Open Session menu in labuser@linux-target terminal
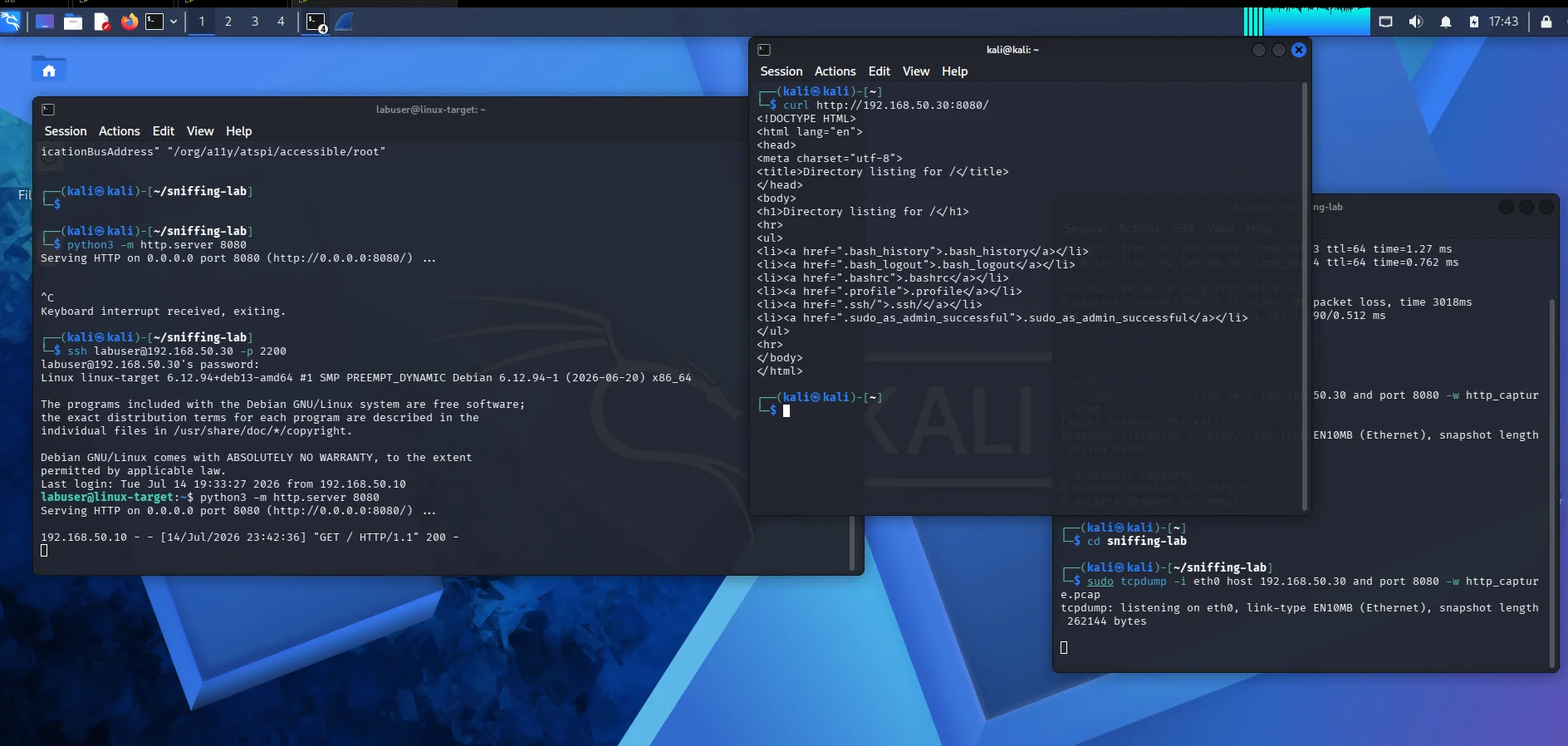The height and width of the screenshot is (746, 1568). point(66,131)
